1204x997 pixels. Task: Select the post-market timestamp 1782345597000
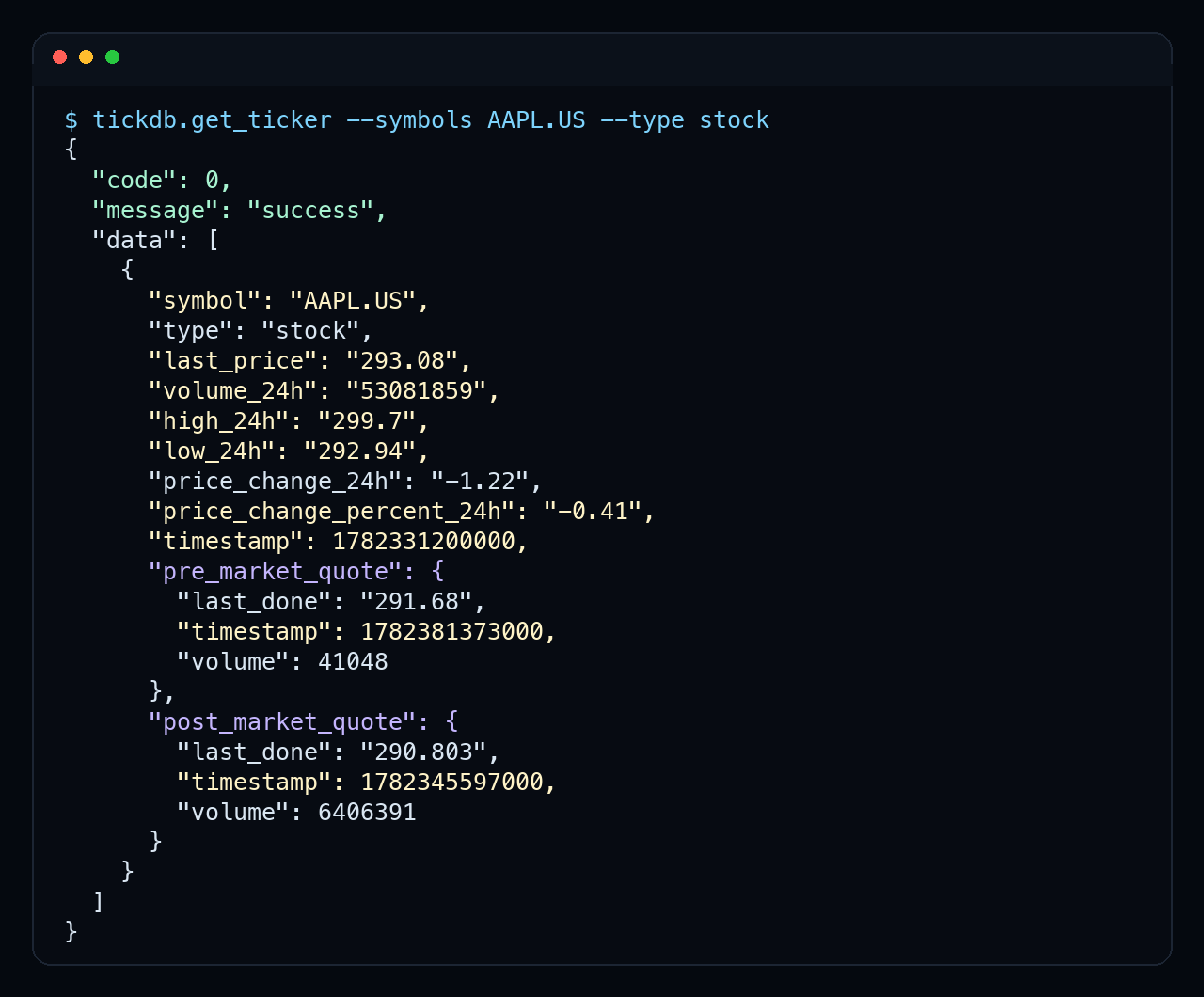point(452,783)
